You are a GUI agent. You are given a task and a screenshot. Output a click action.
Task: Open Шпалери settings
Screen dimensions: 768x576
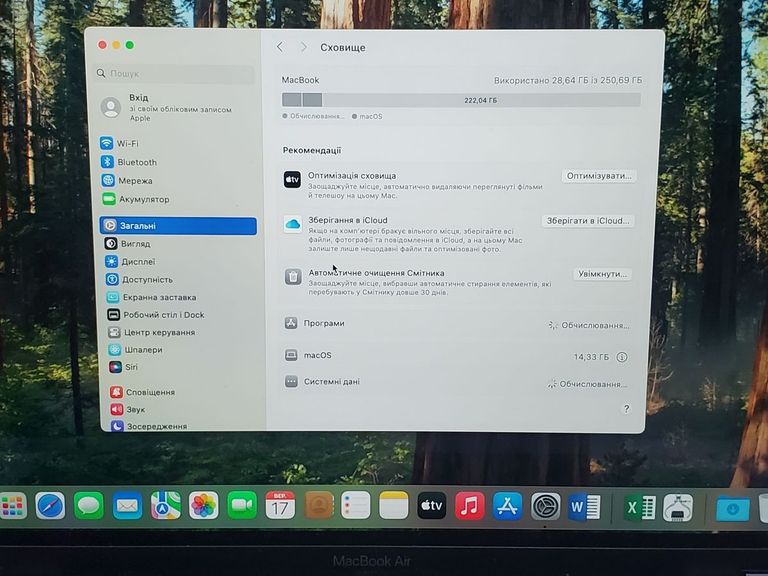(136, 350)
